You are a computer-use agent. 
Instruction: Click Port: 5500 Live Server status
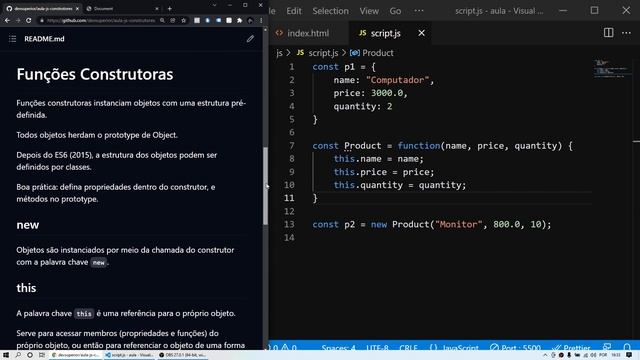pyautogui.click(x=516, y=348)
